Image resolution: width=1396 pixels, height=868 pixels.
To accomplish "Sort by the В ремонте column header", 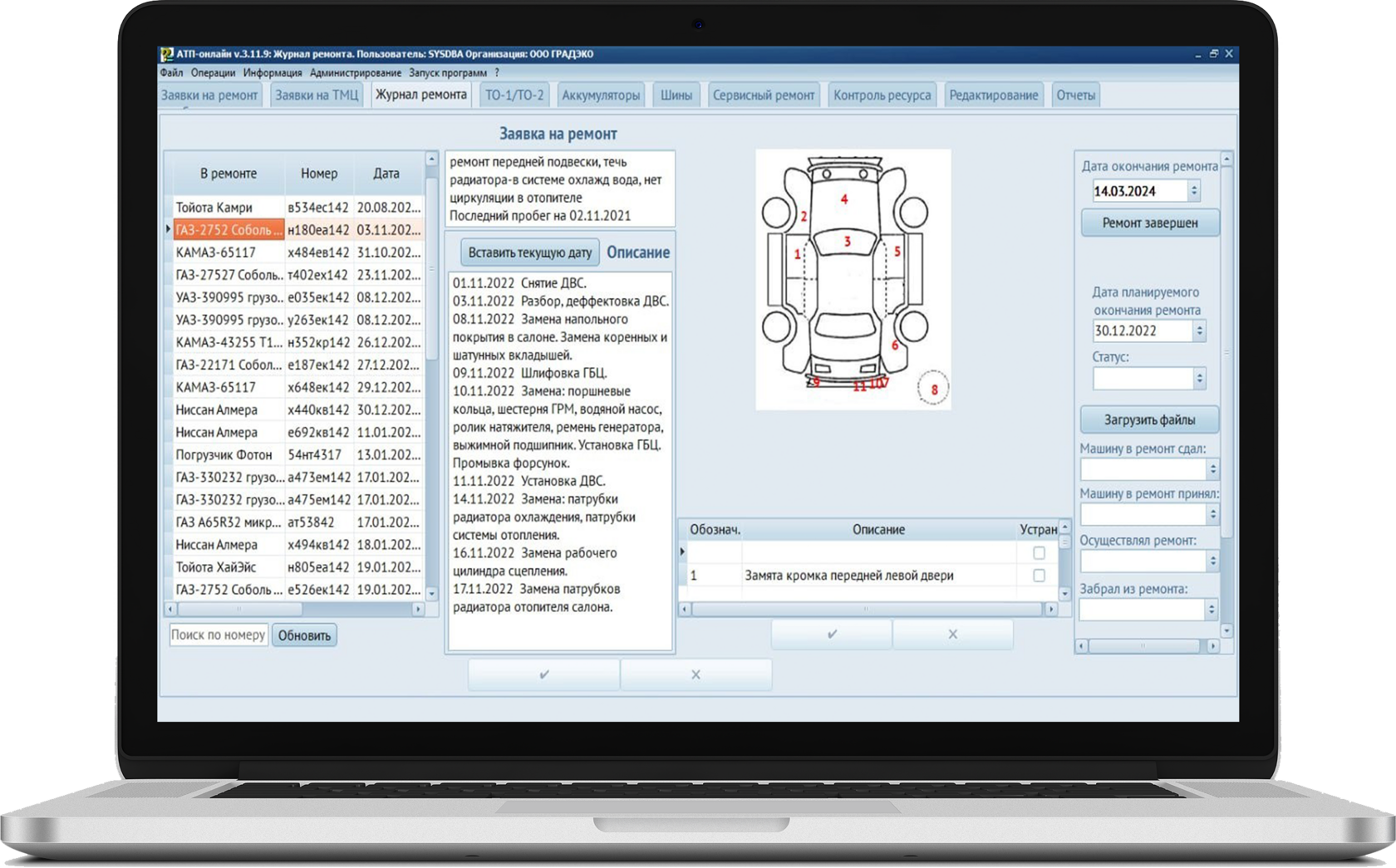I will (229, 174).
